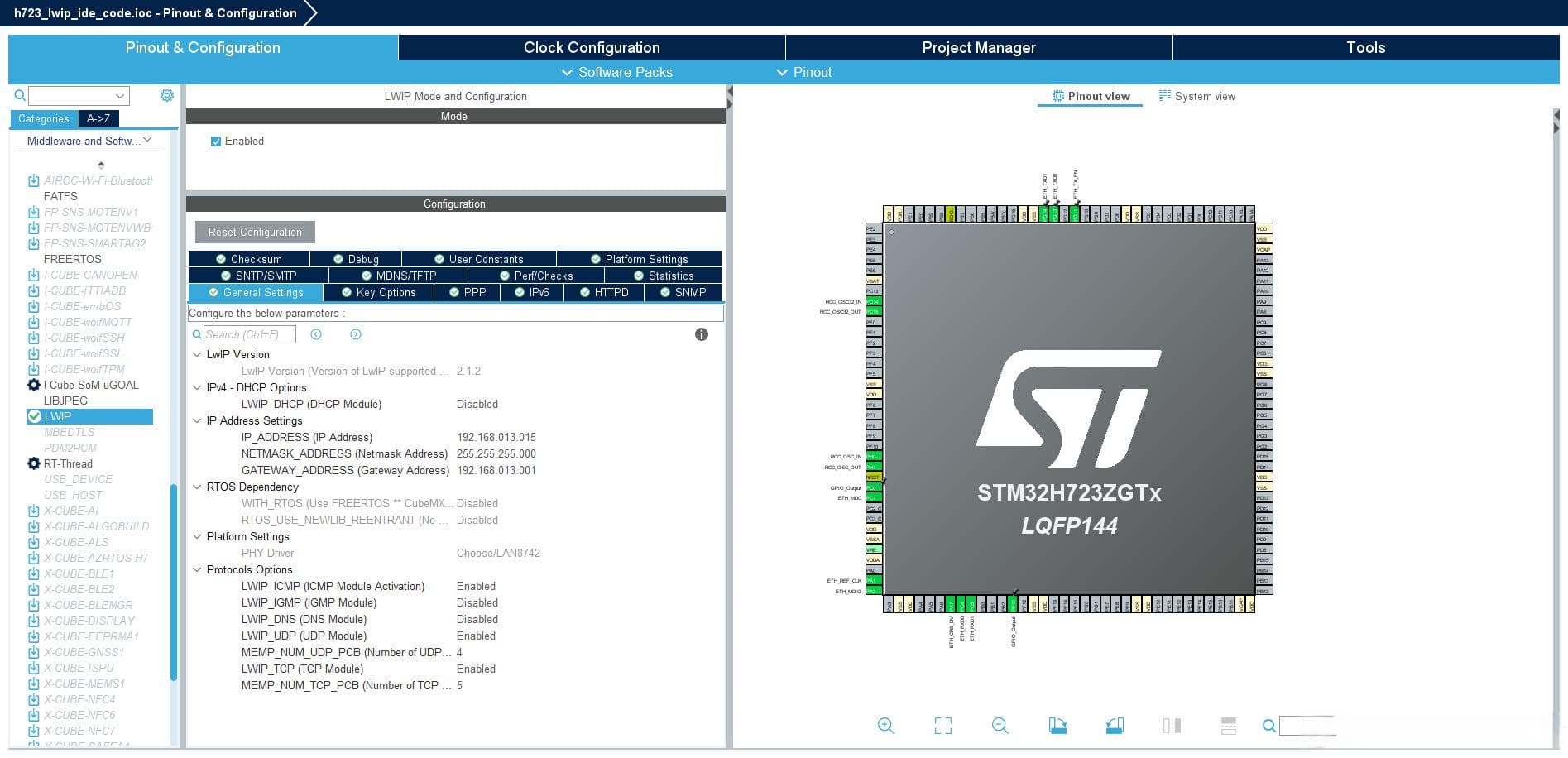
Task: Click the download icon beside FP-SNS-SMARTAG2
Action: tap(34, 243)
